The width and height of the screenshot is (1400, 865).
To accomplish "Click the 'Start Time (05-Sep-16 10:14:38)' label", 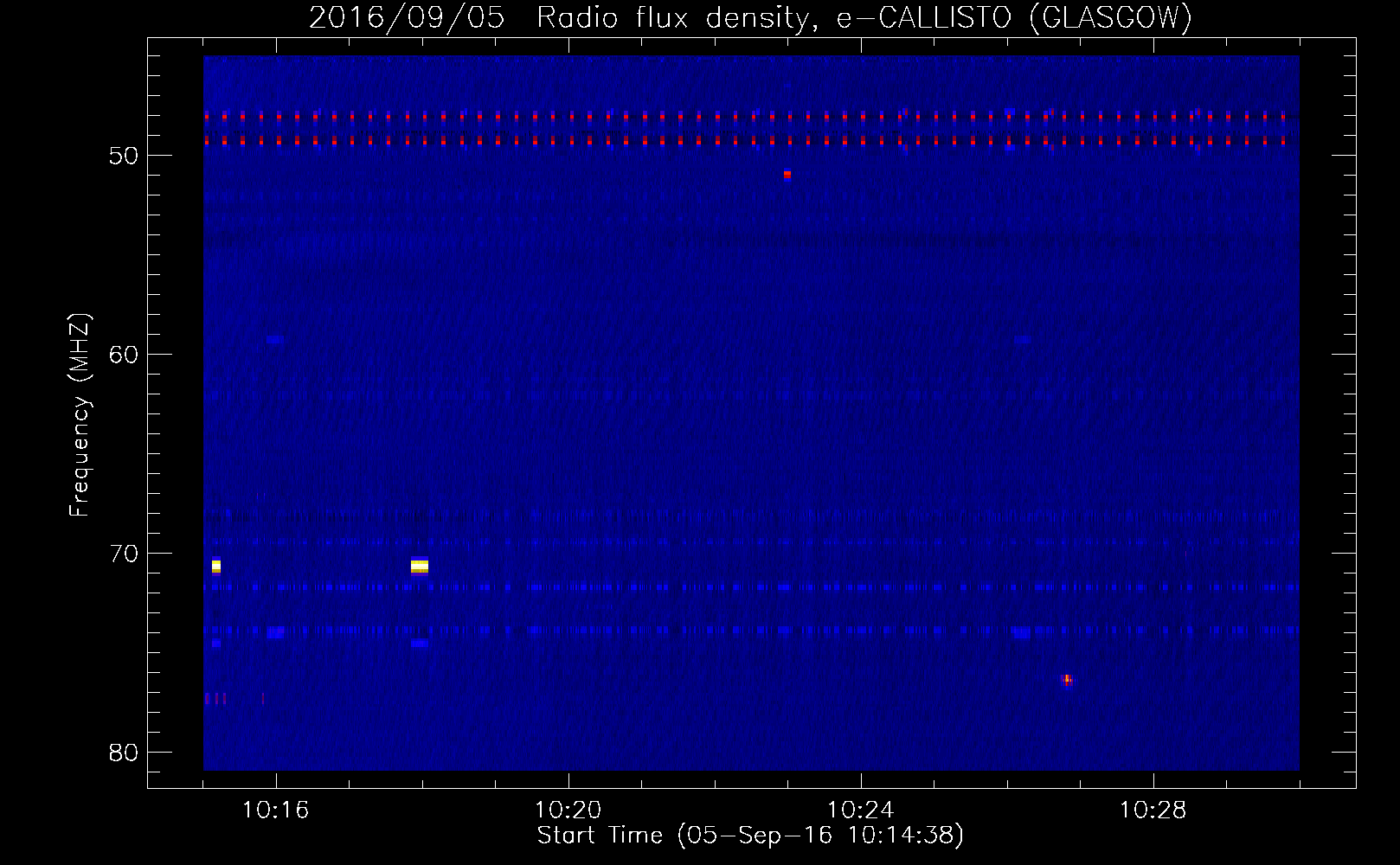I will 750,836.
